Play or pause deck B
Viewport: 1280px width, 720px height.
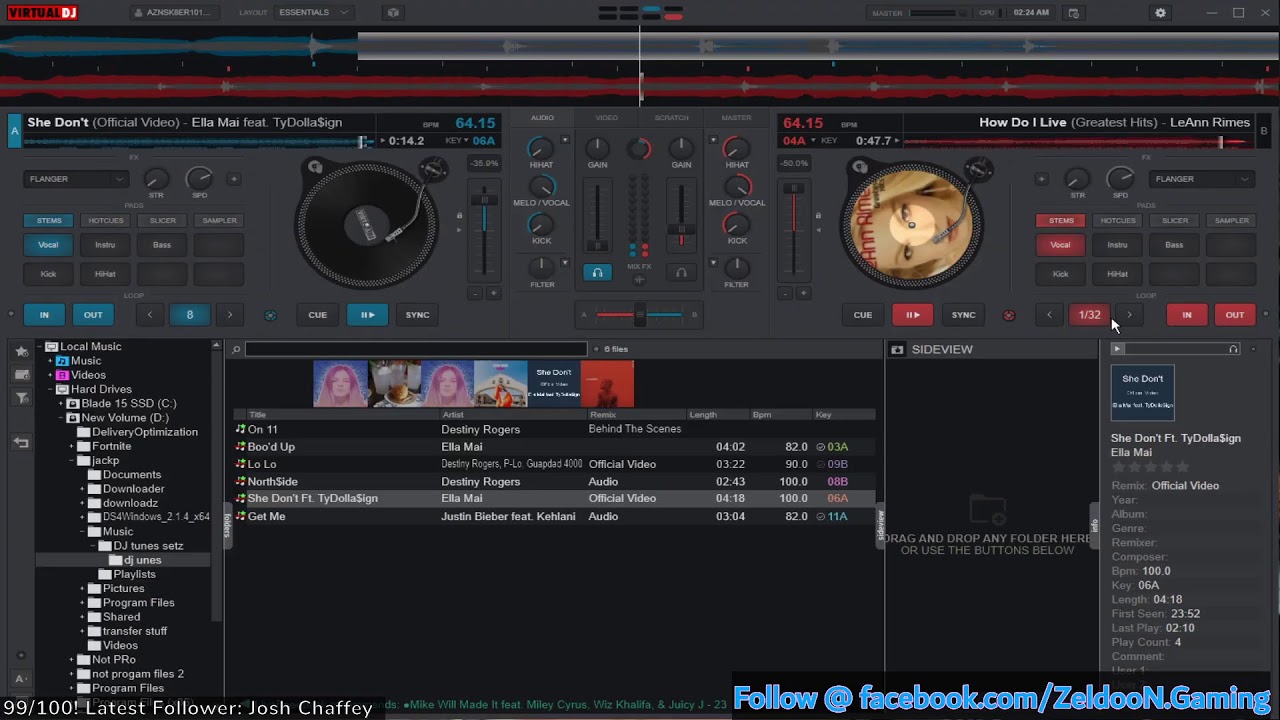912,315
